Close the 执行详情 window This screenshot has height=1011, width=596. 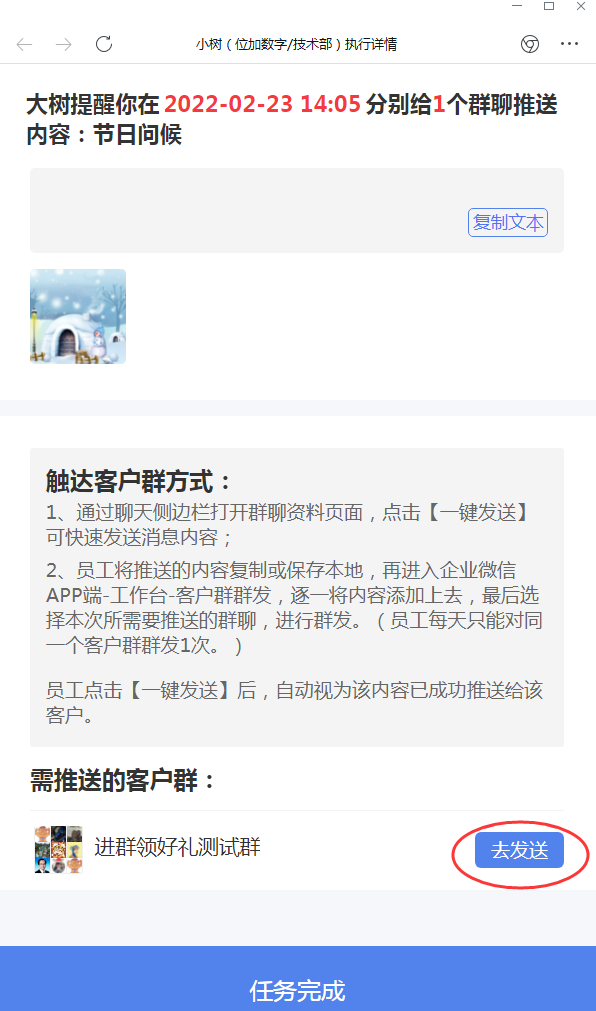click(x=581, y=6)
